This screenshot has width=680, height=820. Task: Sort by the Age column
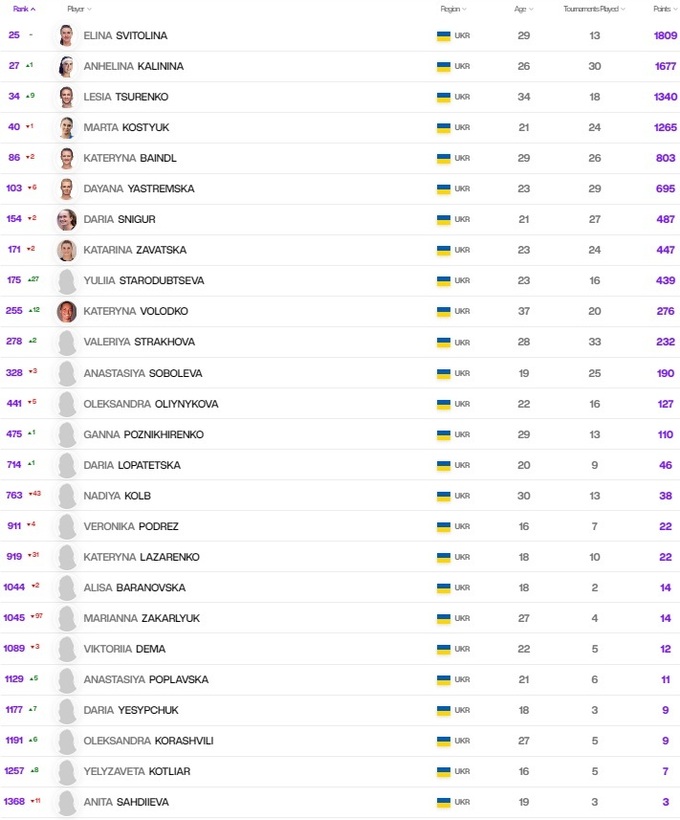[x=523, y=9]
